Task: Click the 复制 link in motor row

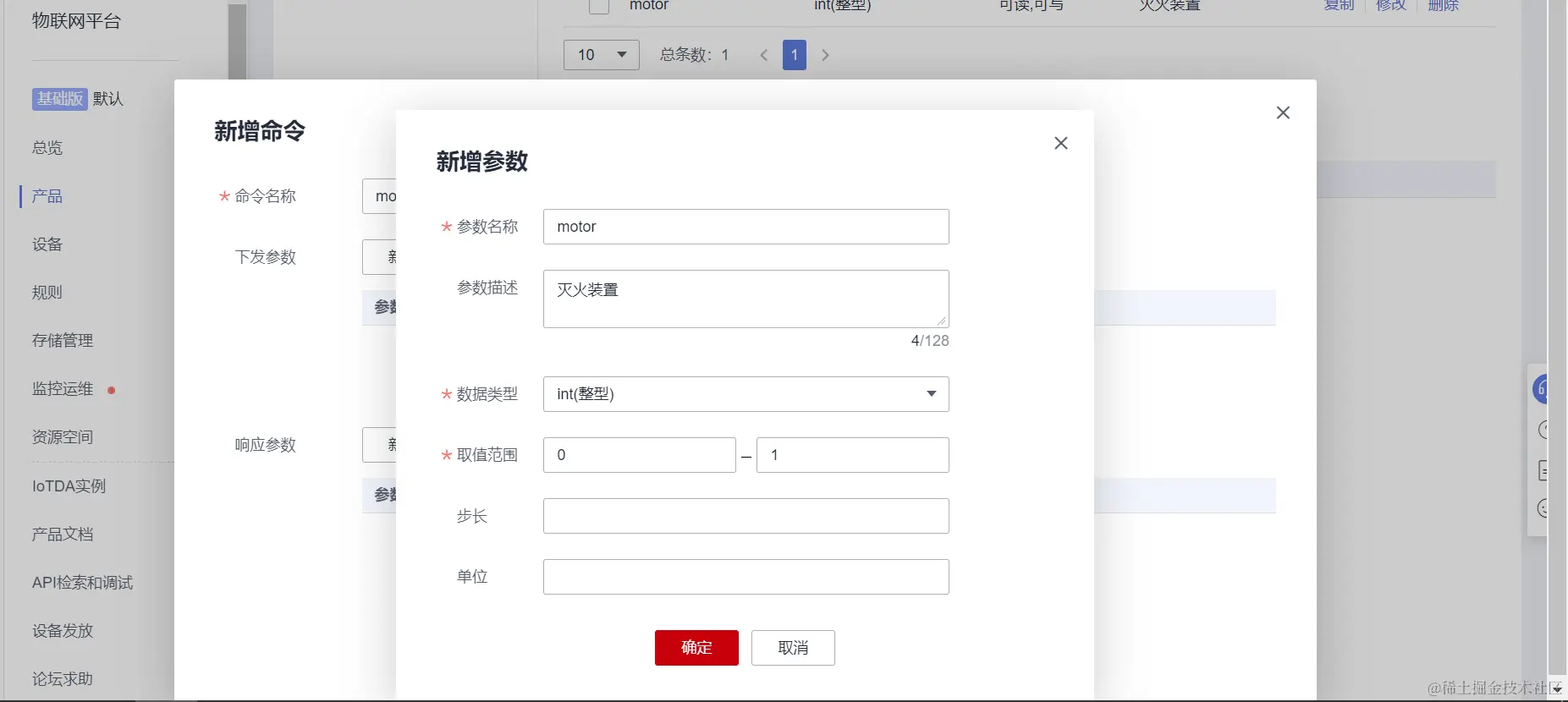Action: pyautogui.click(x=1339, y=5)
